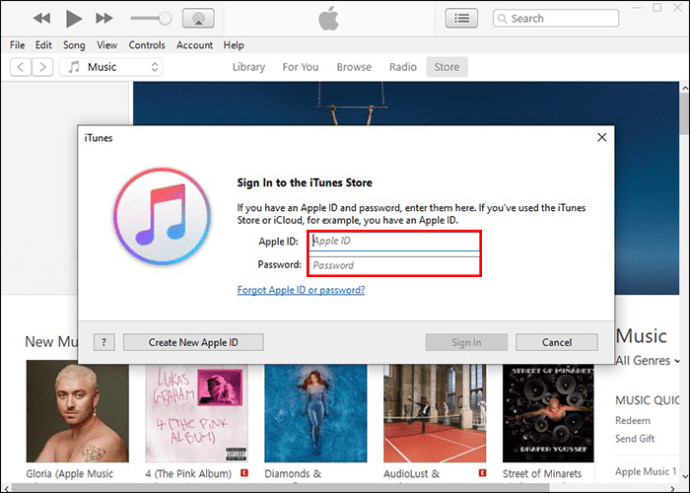Screen dimensions: 690x493
Task: Click the Street of Minarets title text
Action: tap(542, 474)
